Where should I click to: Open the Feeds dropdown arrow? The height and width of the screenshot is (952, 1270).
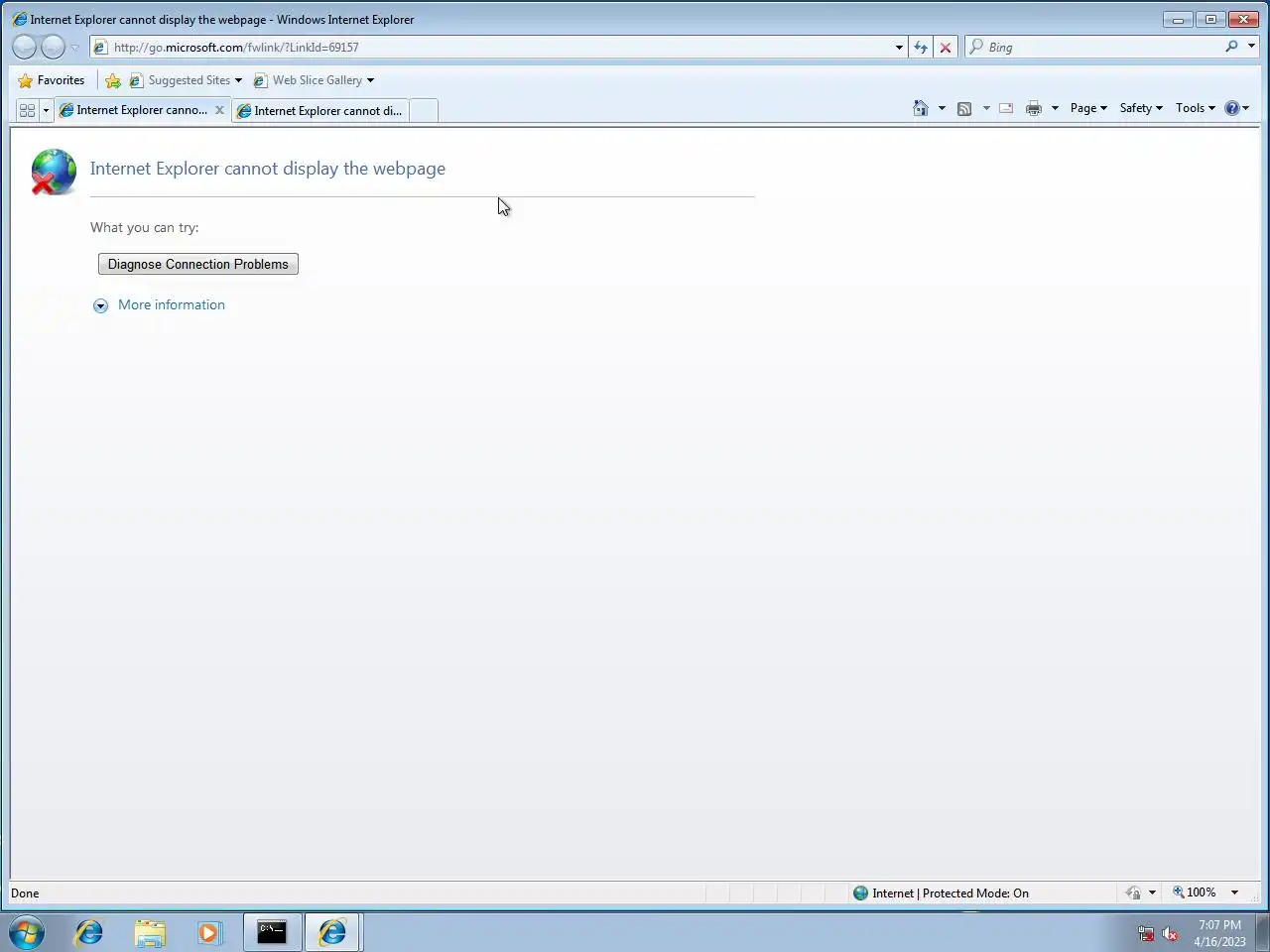pyautogui.click(x=986, y=108)
